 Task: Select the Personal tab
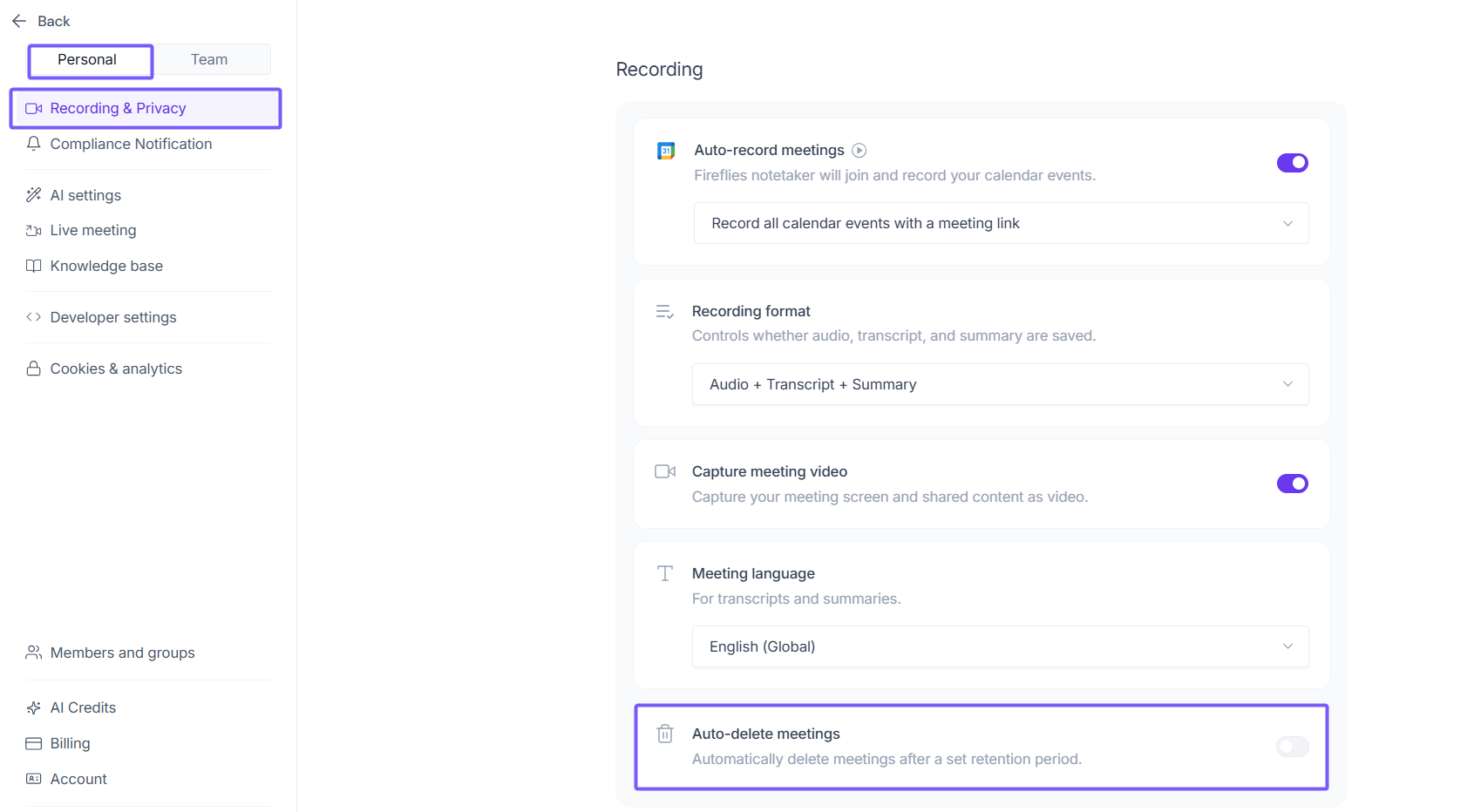coord(87,59)
